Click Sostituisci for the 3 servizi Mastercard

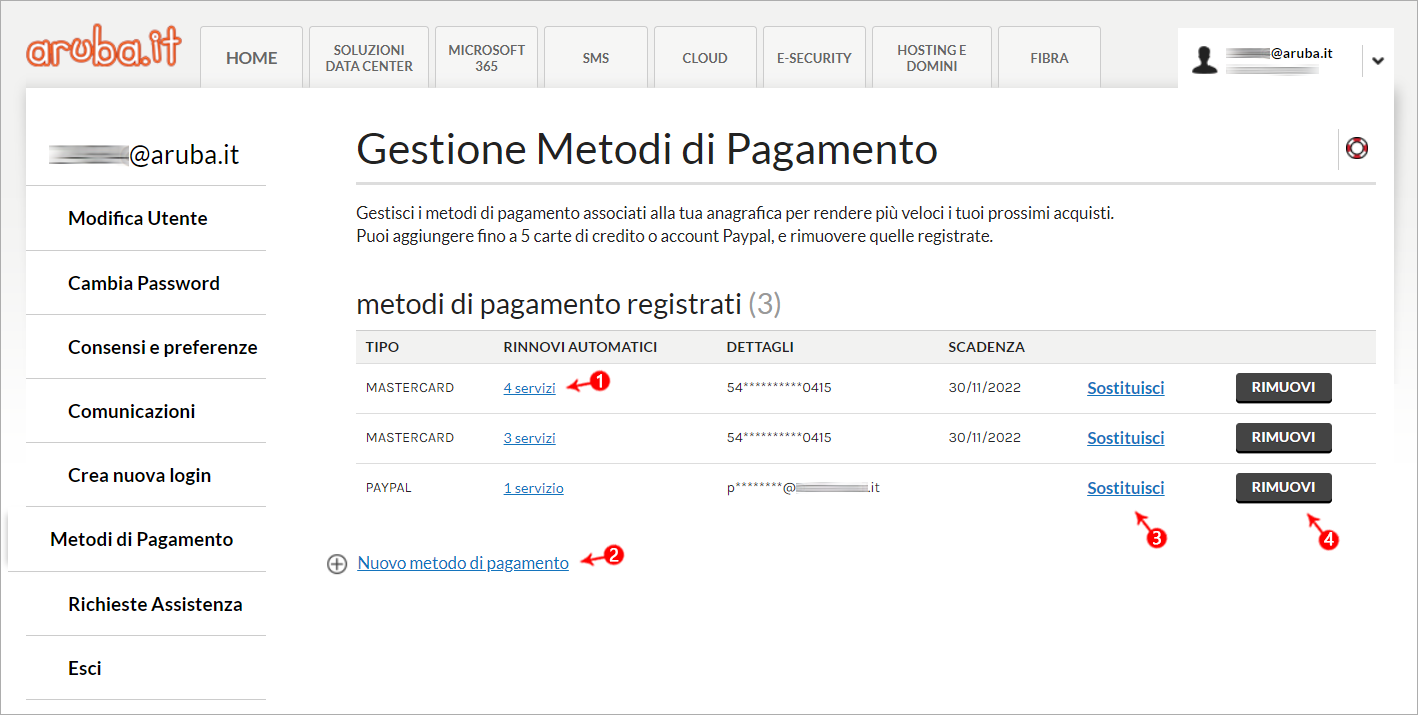click(1126, 438)
